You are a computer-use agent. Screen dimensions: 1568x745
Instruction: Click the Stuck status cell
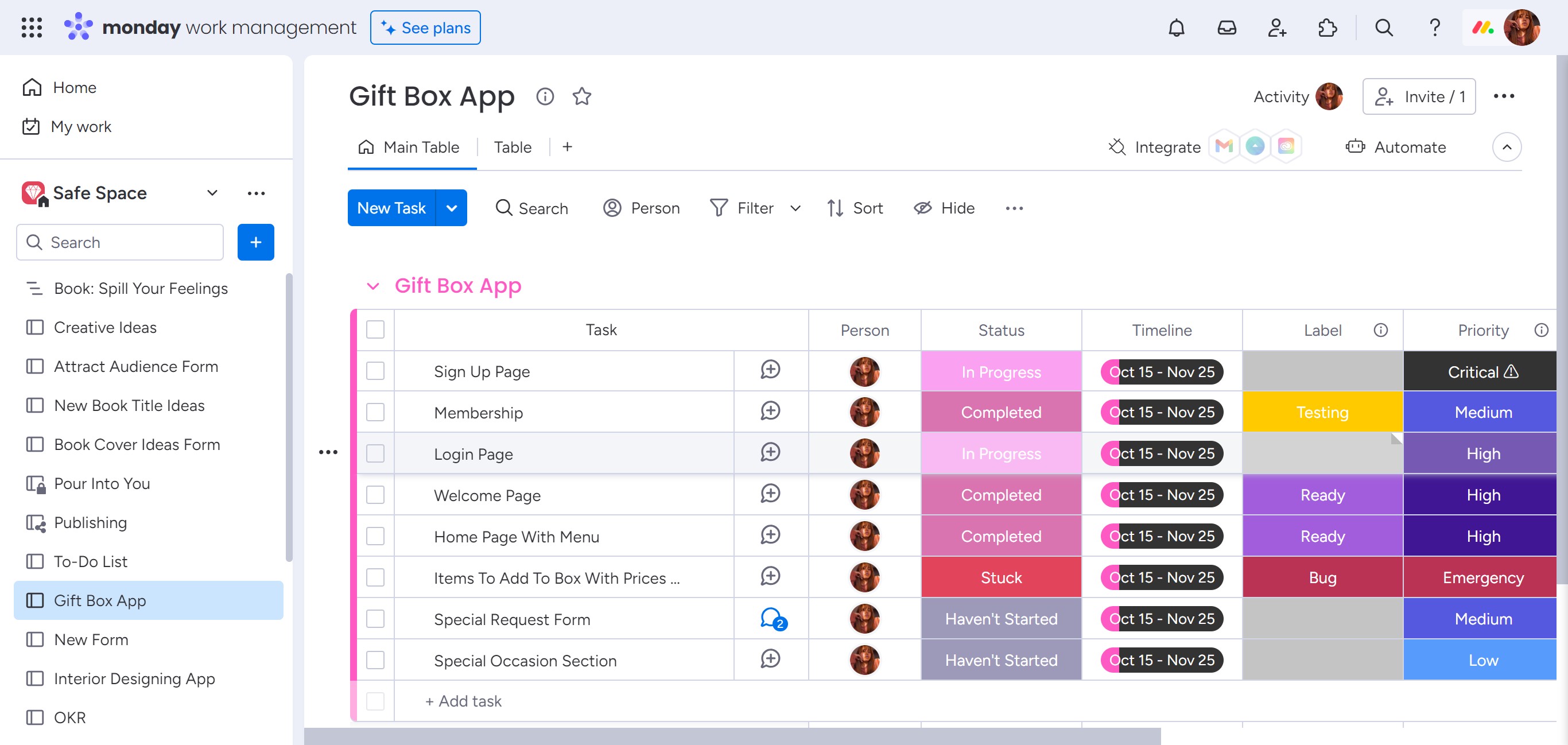coord(1001,577)
